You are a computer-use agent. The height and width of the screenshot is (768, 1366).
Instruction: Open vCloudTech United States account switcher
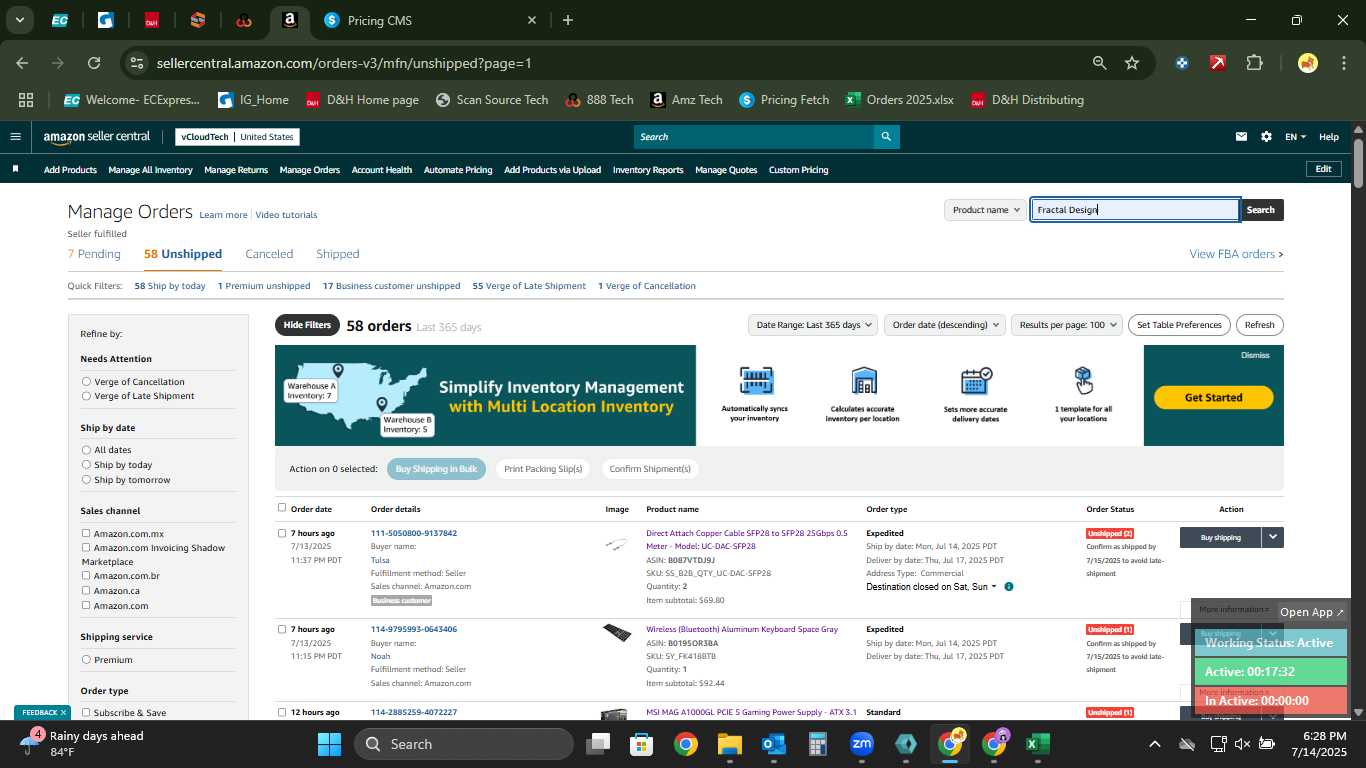click(x=238, y=137)
